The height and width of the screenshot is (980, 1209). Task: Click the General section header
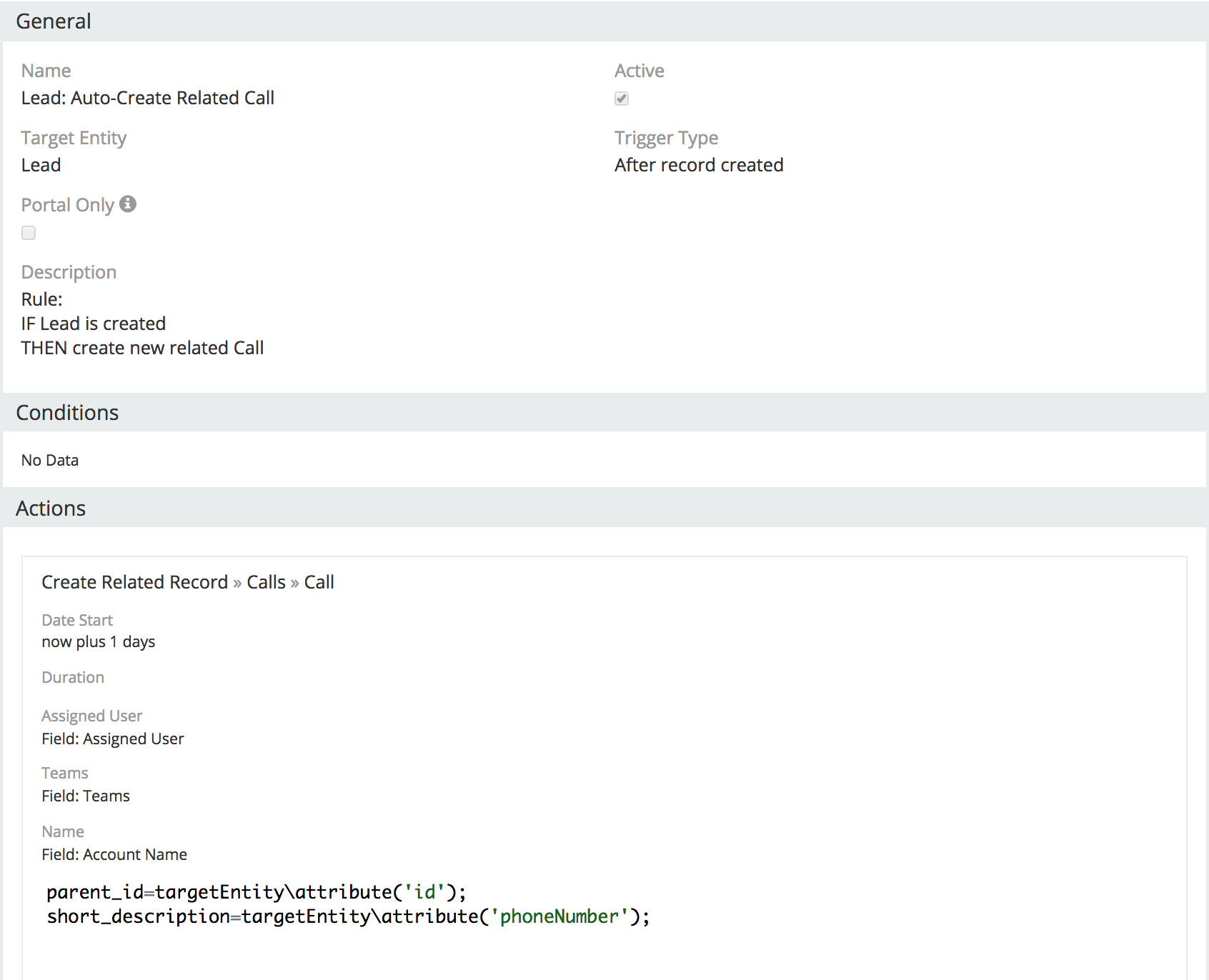coord(54,21)
